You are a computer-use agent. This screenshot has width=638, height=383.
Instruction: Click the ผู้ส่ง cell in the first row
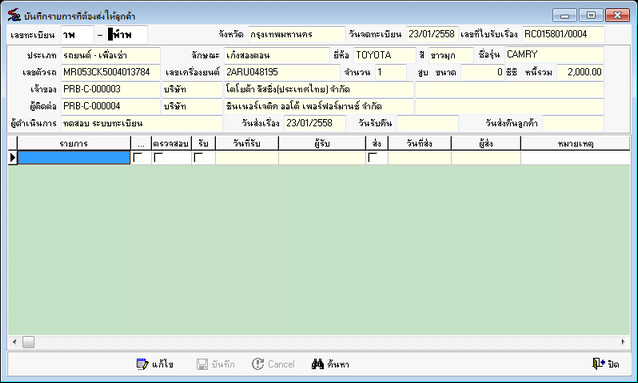[x=486, y=158]
